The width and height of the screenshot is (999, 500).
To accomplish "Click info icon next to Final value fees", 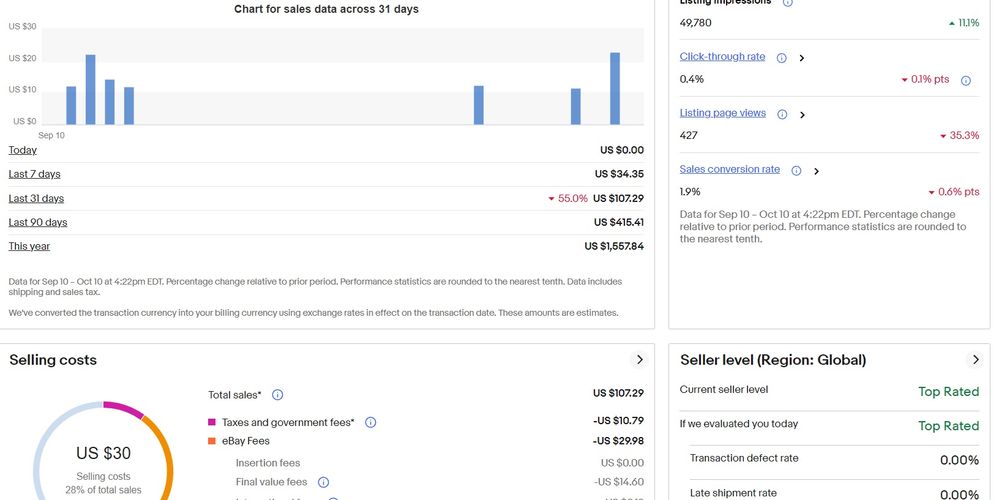I will 323,482.
